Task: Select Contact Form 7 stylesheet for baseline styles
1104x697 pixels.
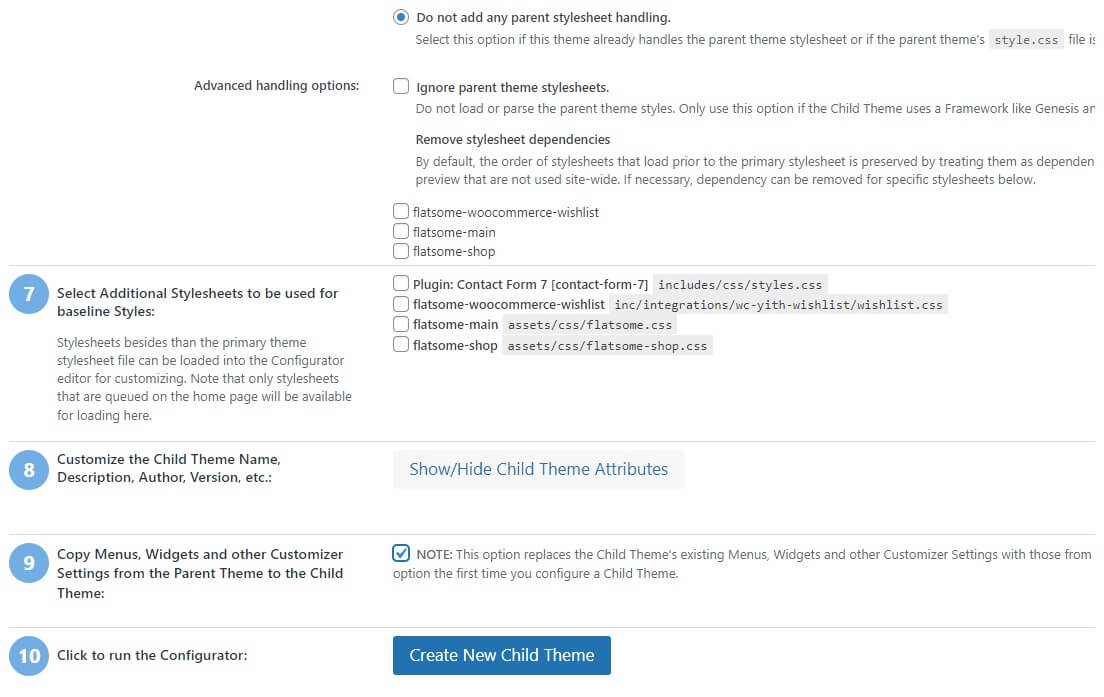Action: [x=399, y=284]
